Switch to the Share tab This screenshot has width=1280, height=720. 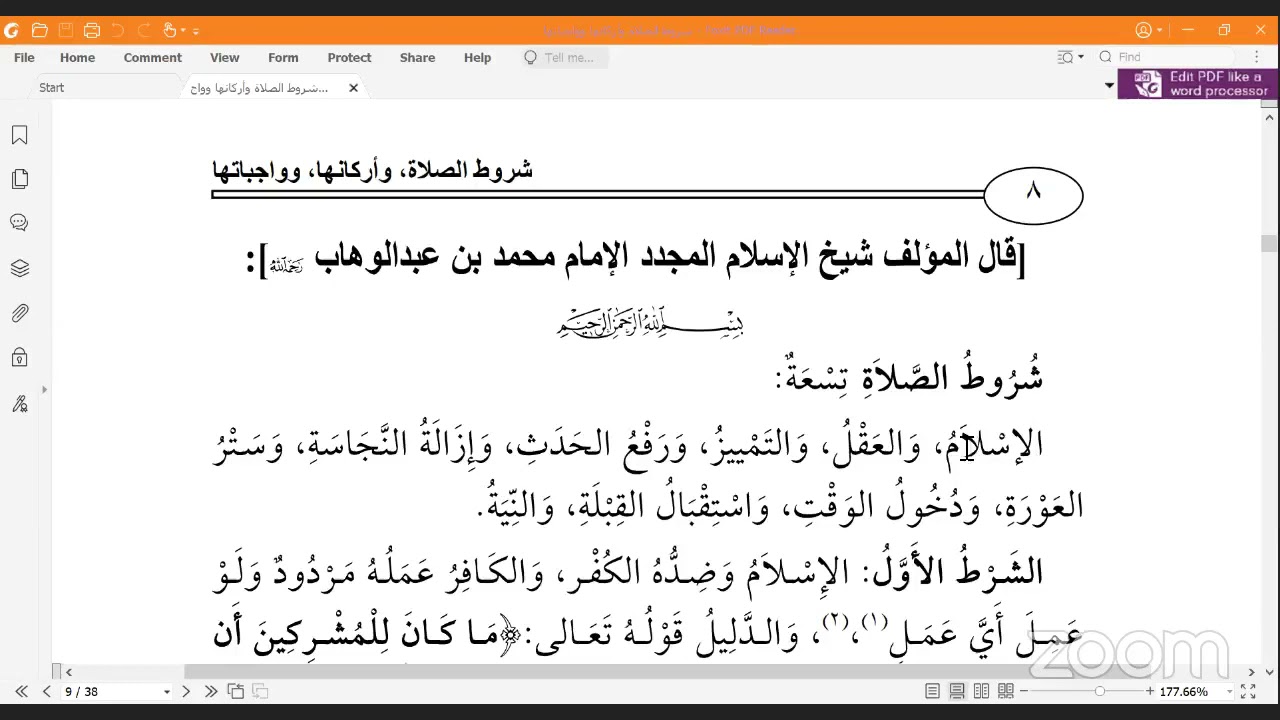point(417,58)
